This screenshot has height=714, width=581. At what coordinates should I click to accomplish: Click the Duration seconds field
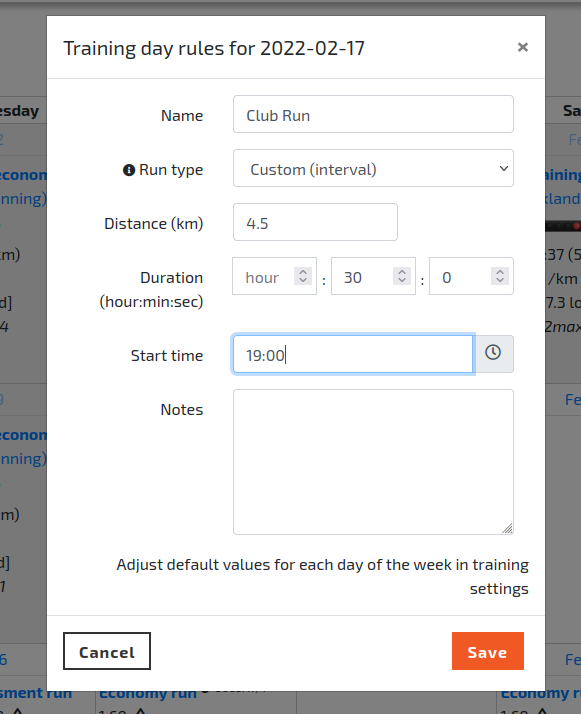click(x=471, y=276)
